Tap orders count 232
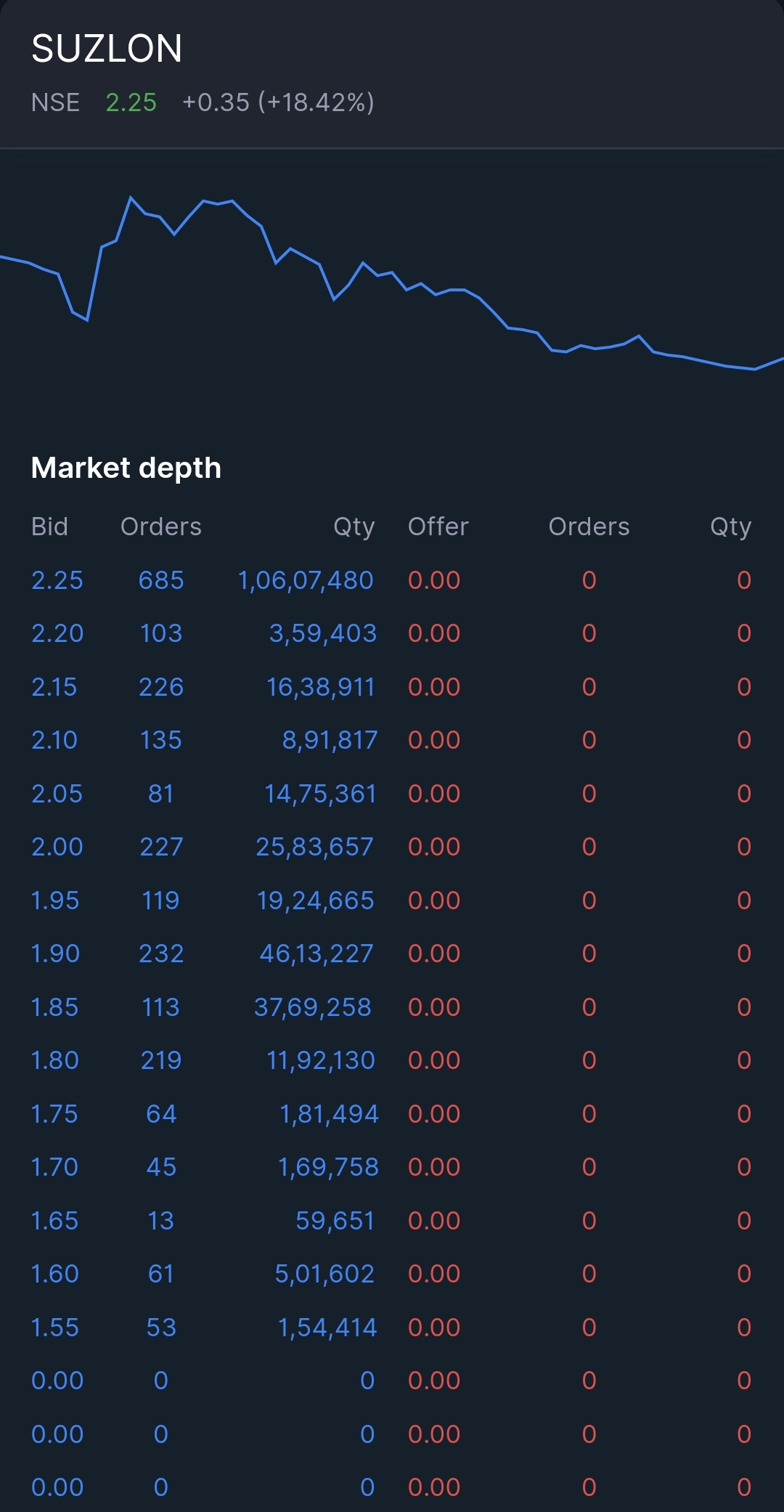The height and width of the screenshot is (1512, 784). tap(161, 954)
